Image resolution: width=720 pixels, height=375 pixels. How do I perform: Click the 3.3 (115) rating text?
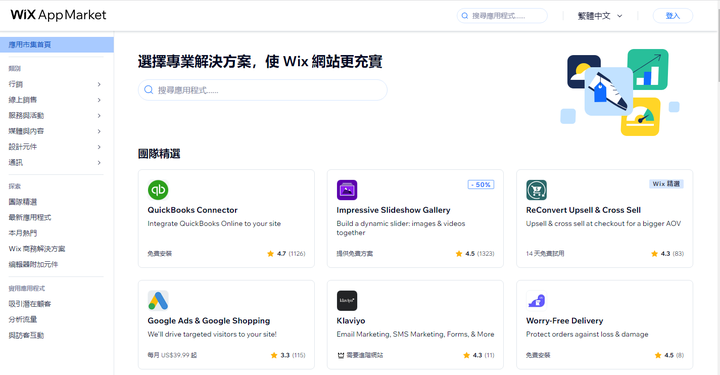point(292,355)
